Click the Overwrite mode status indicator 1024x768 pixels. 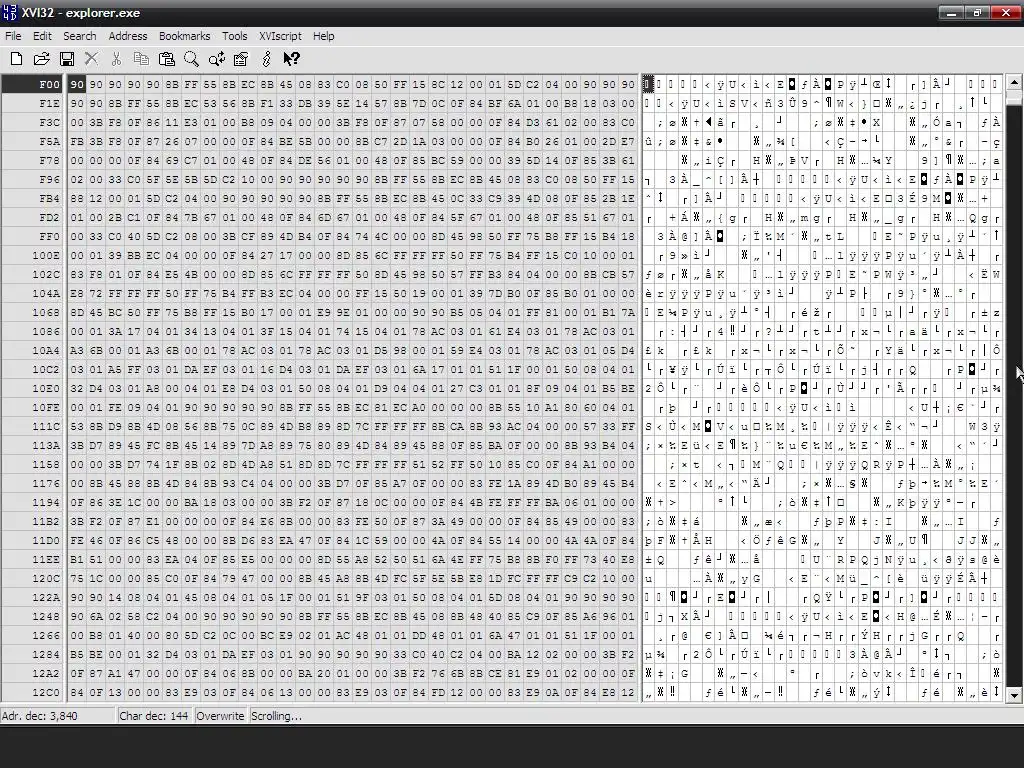[220, 716]
